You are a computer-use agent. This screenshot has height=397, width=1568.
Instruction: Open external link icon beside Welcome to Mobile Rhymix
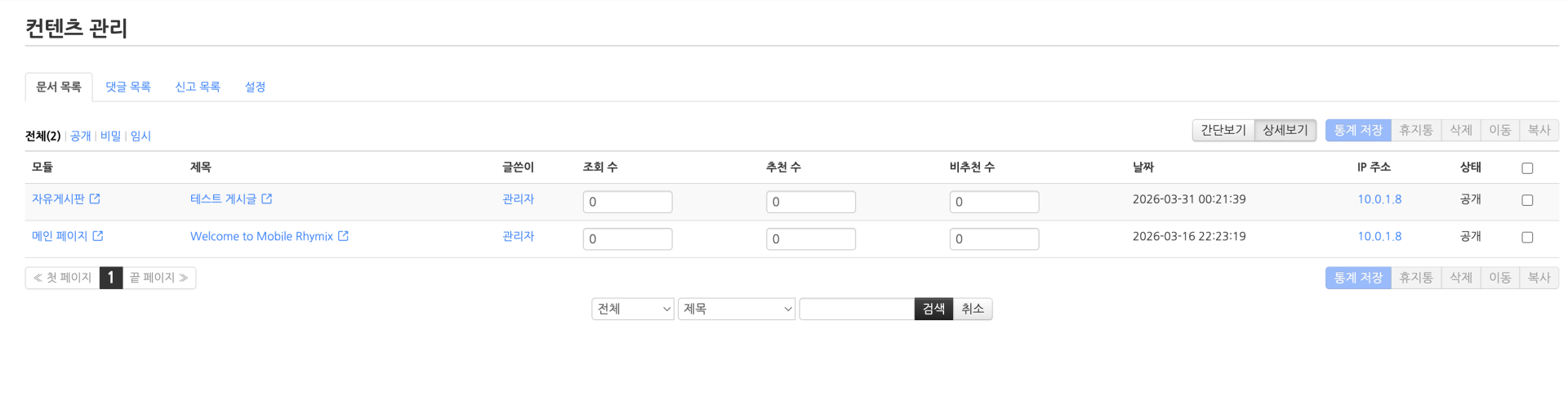344,236
